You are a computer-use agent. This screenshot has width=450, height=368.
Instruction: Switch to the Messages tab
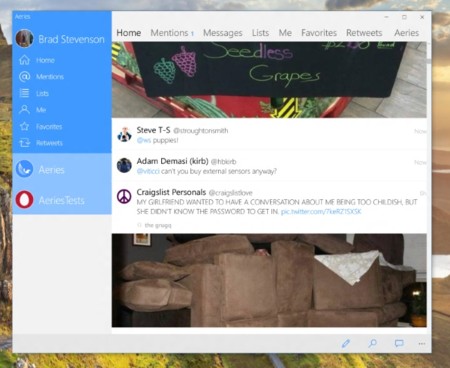coord(223,33)
